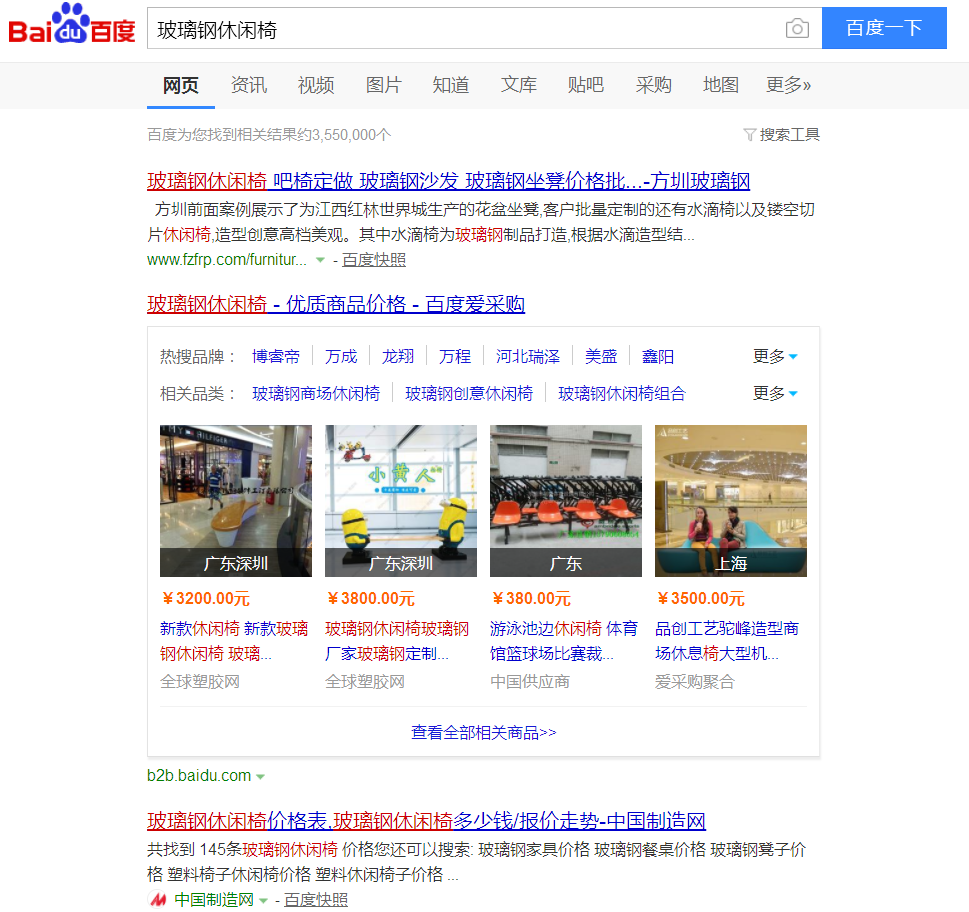This screenshot has width=969, height=912.
Task: Click the search tools filter icon
Action: coord(749,135)
